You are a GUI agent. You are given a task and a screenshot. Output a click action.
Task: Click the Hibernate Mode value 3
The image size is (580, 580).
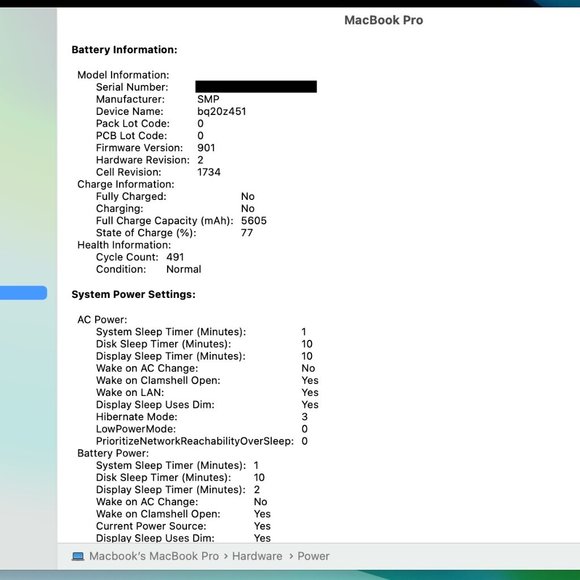point(304,417)
